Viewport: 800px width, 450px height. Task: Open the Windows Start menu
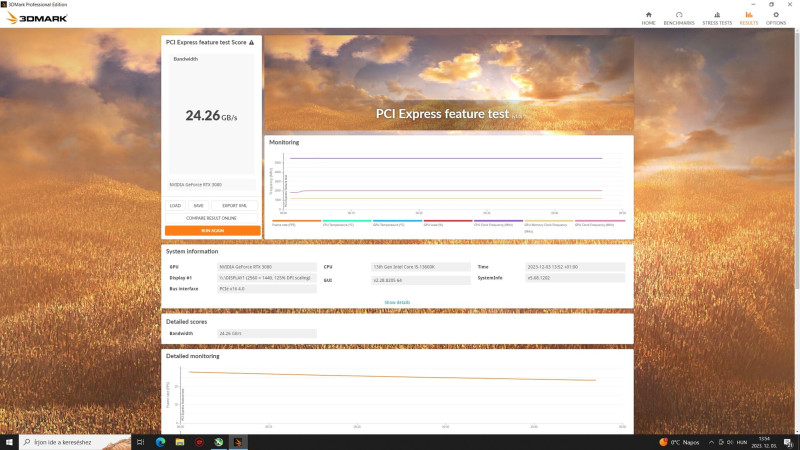point(9,442)
